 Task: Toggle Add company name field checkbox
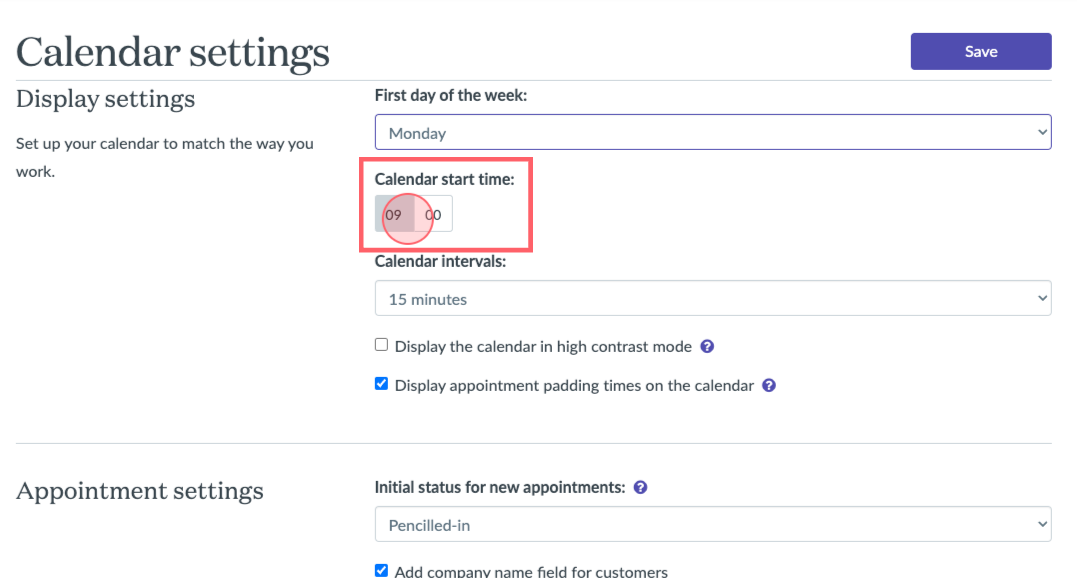click(x=381, y=570)
